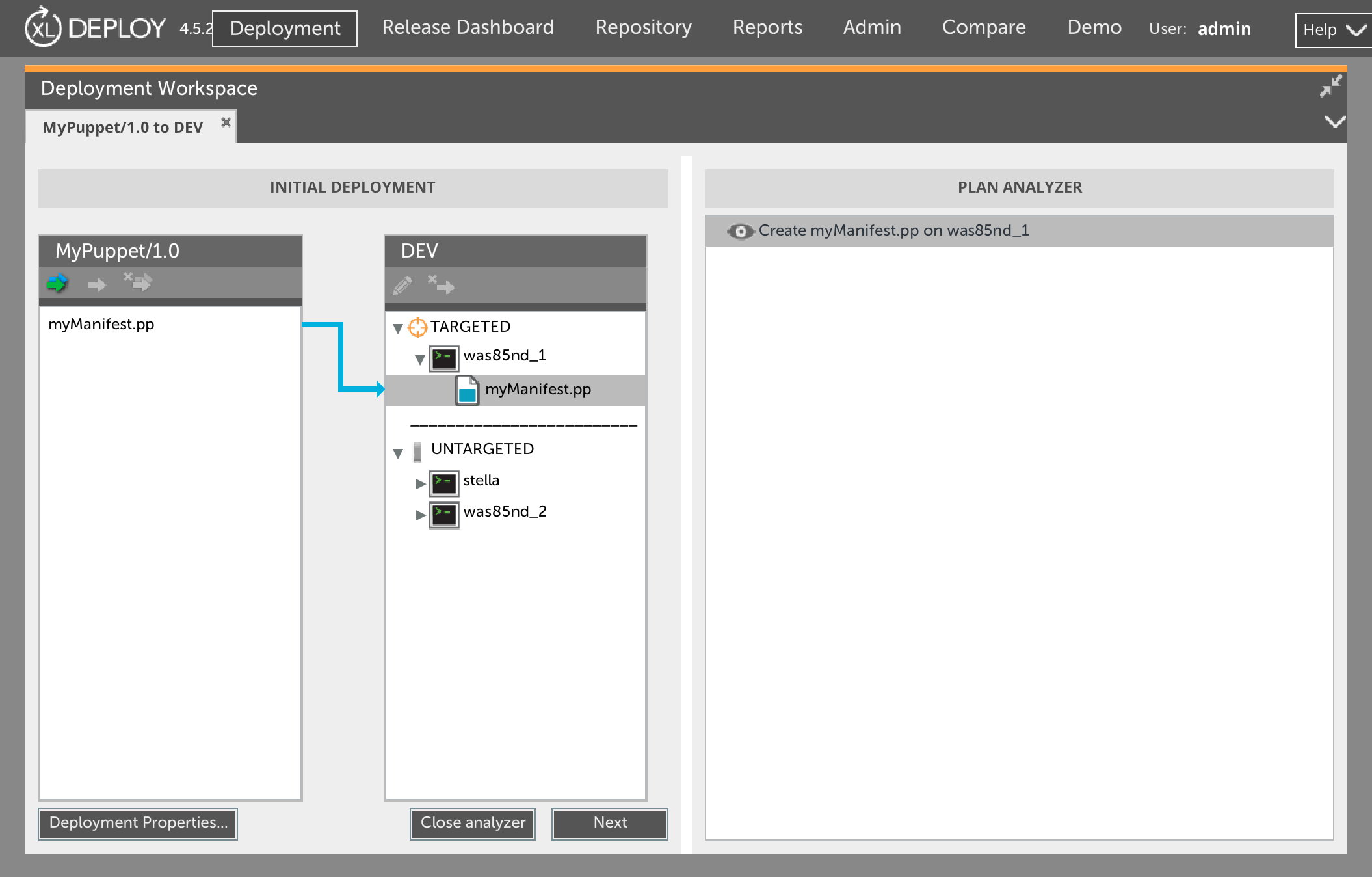This screenshot has height=877, width=1372.
Task: Collapse the TARGETED tree node
Action: pyautogui.click(x=398, y=329)
